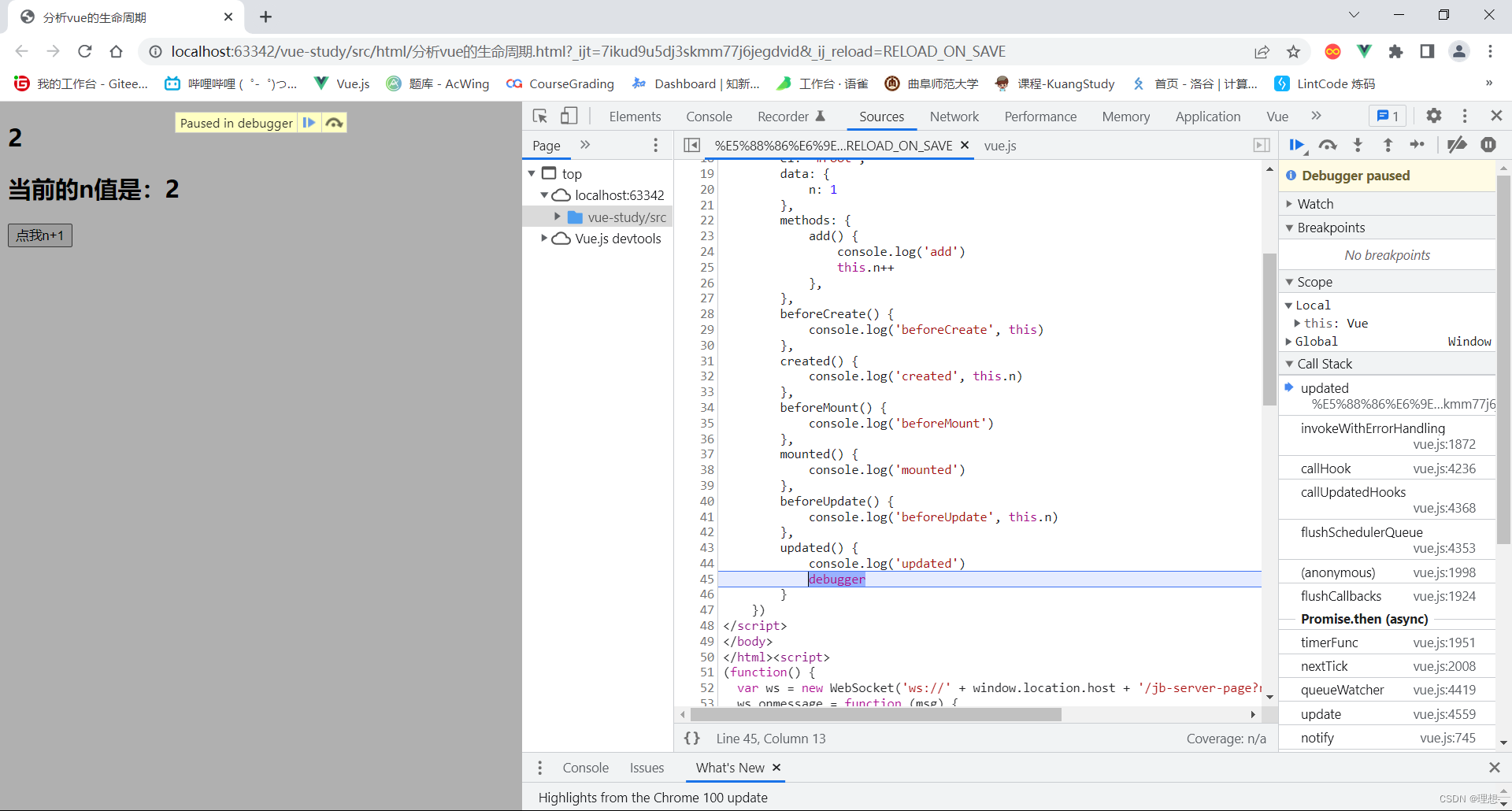Image resolution: width=1512 pixels, height=811 pixels.
Task: Open the Network tab
Action: pos(954,117)
